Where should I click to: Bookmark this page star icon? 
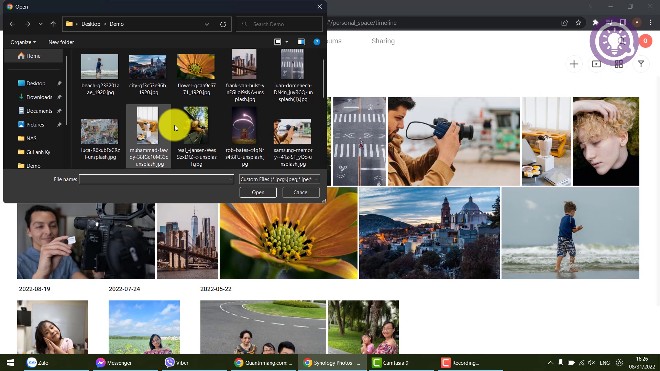(x=578, y=23)
